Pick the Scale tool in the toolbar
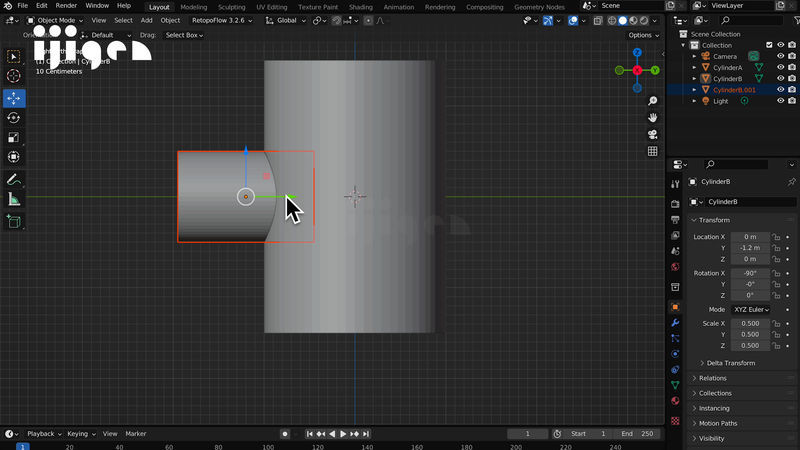The image size is (800, 450). coord(14,137)
